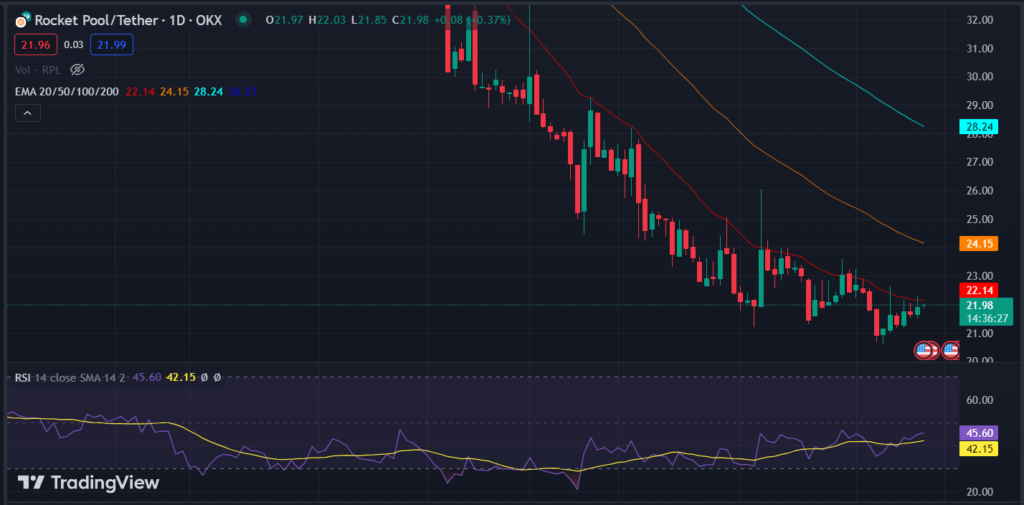
Task: Click the dark blue 36.53 EMA legend value
Action: click(x=241, y=92)
